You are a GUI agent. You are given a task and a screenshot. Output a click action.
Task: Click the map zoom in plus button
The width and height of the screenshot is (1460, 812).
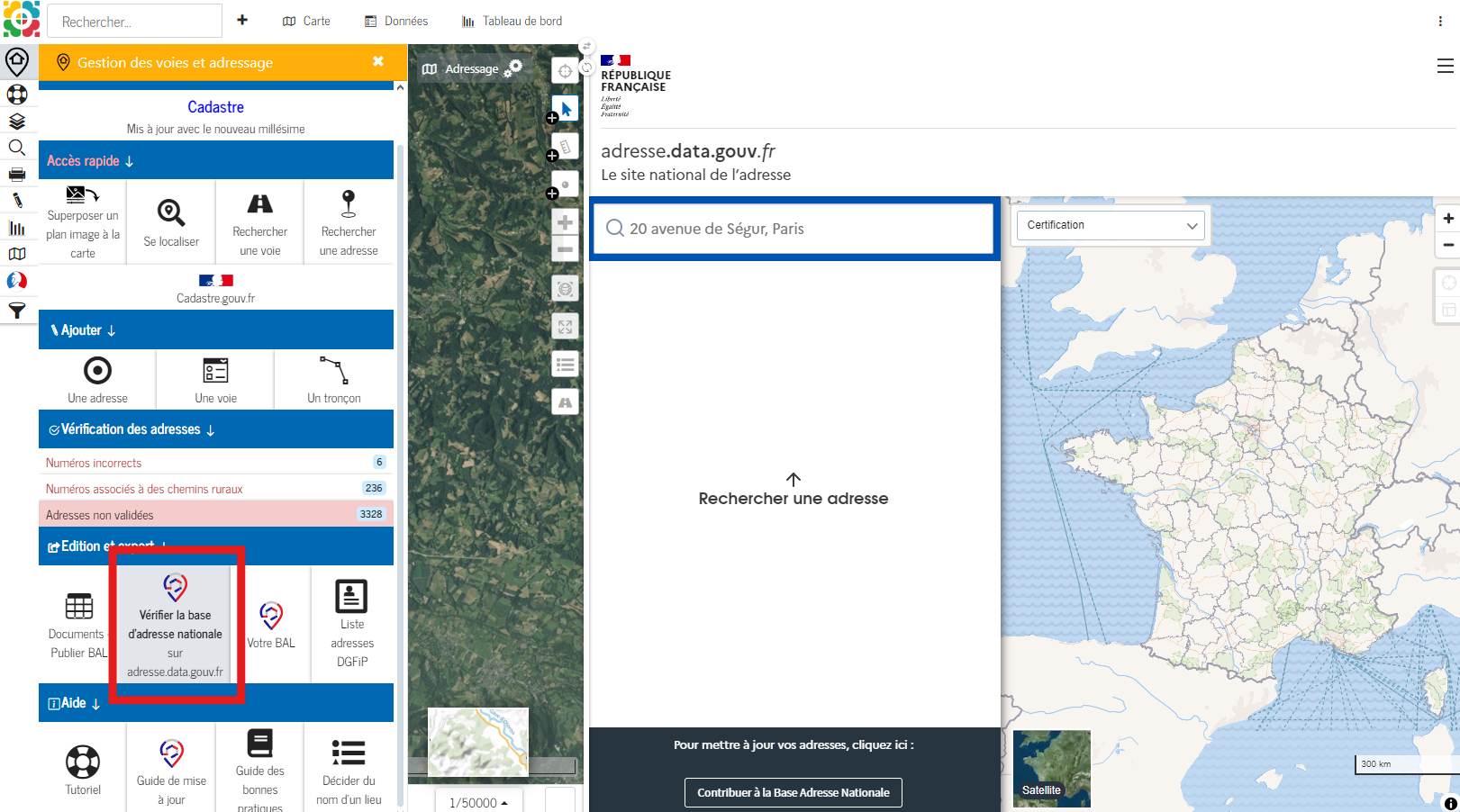(x=565, y=222)
